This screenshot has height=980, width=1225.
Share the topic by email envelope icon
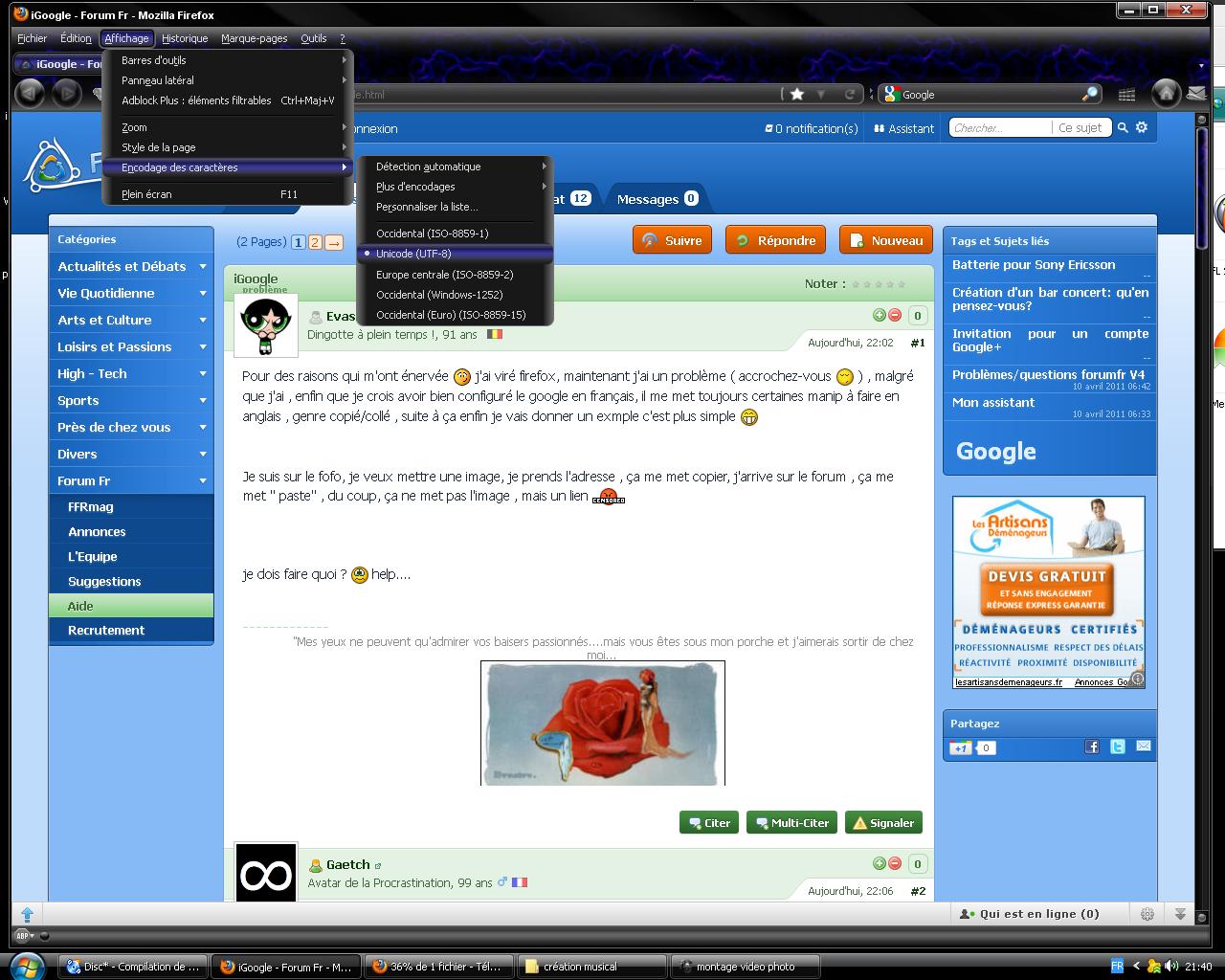point(1144,746)
